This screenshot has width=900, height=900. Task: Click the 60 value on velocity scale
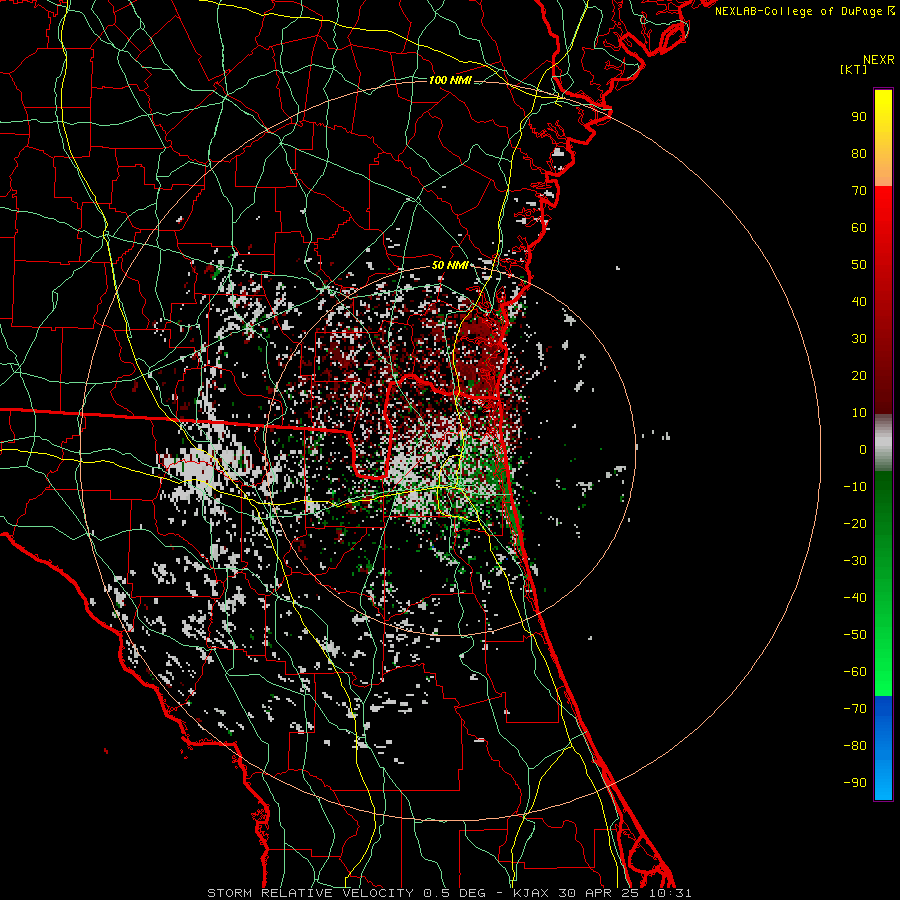[859, 228]
